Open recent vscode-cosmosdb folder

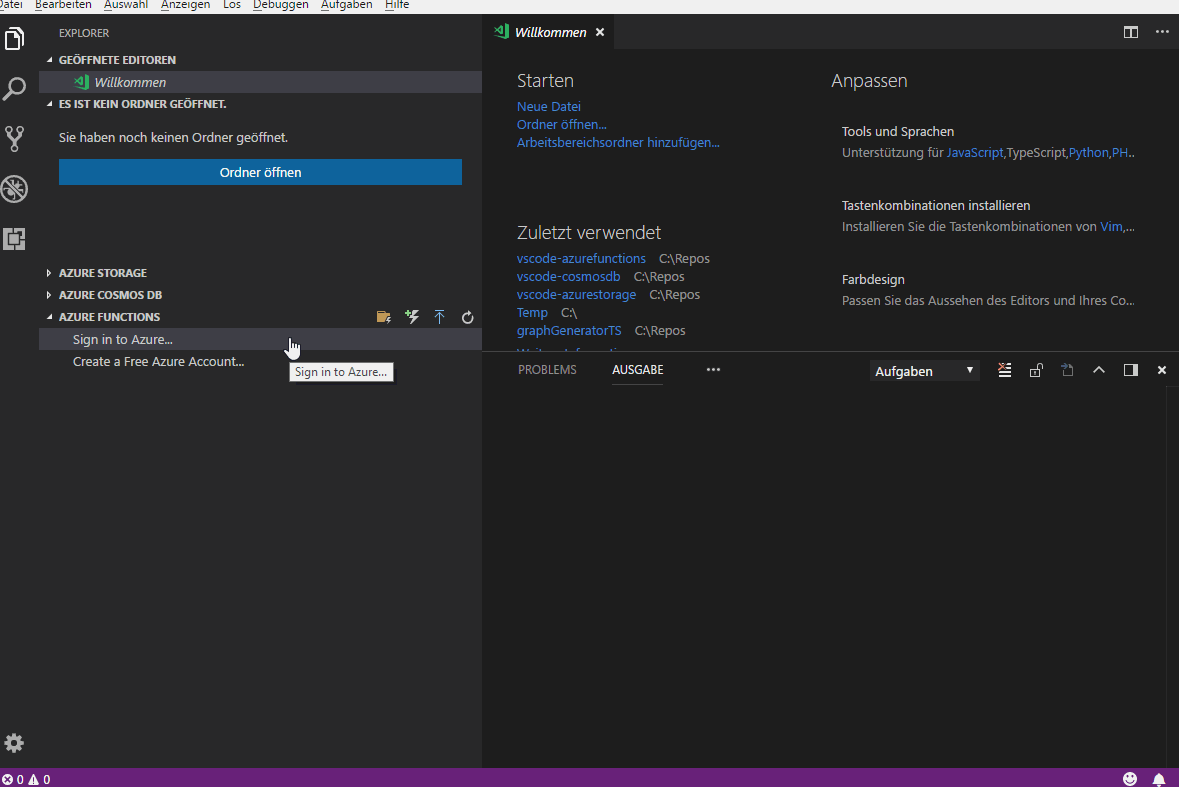pos(568,277)
